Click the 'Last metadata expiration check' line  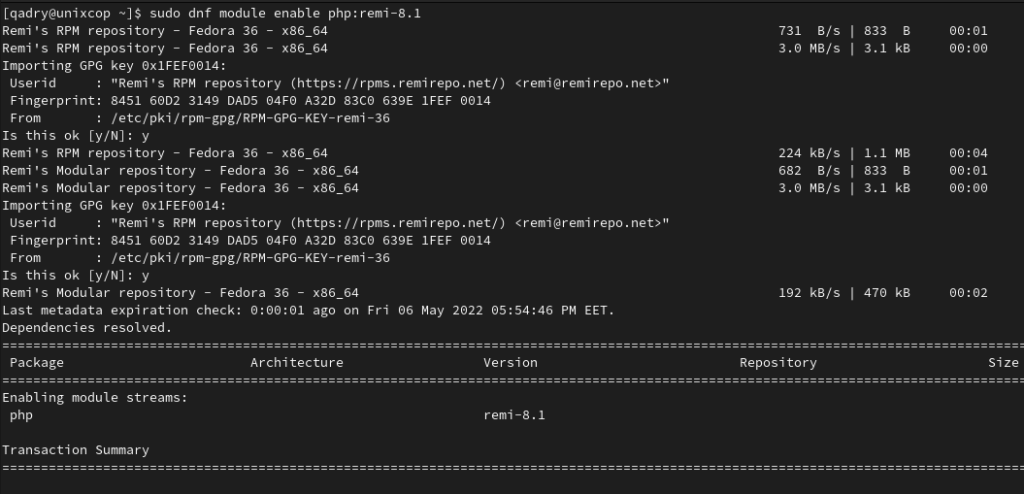[308, 310]
